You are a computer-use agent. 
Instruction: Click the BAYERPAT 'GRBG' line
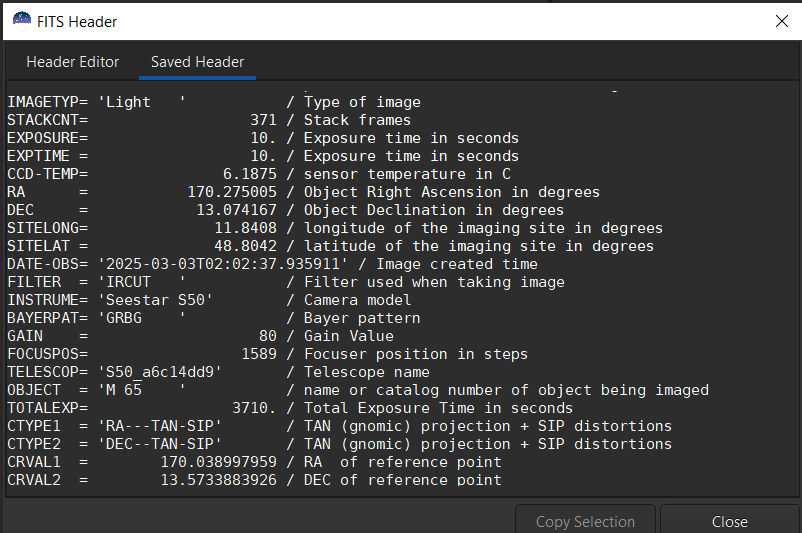214,318
